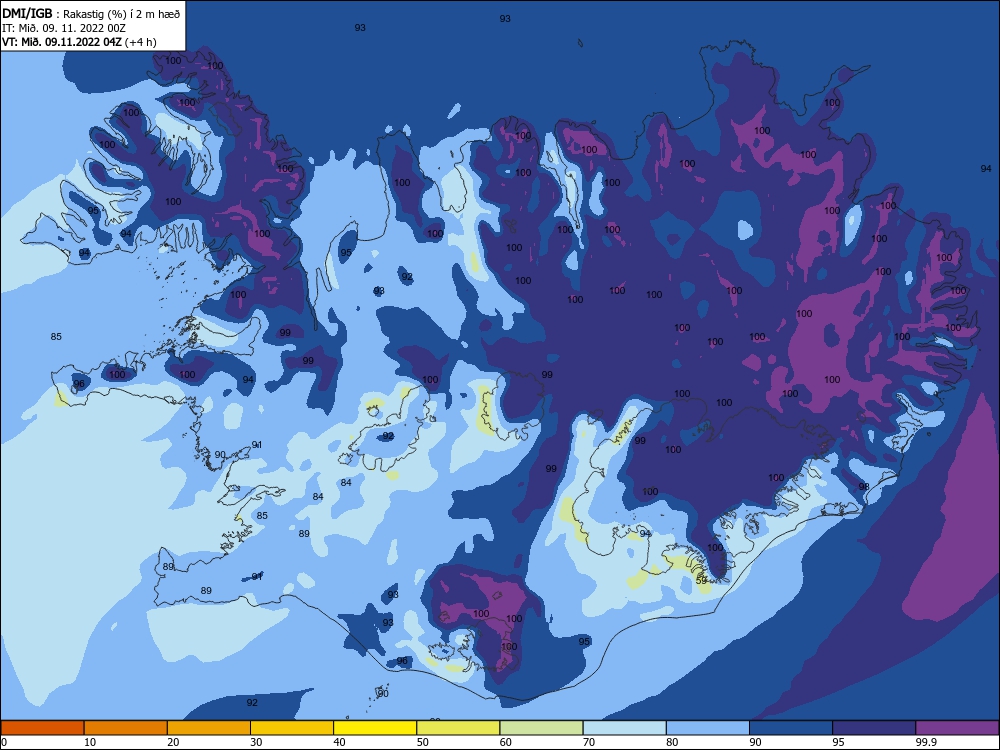Choose the 70–80 pale blue legend swatch
The width and height of the screenshot is (1000, 750).
(624, 728)
